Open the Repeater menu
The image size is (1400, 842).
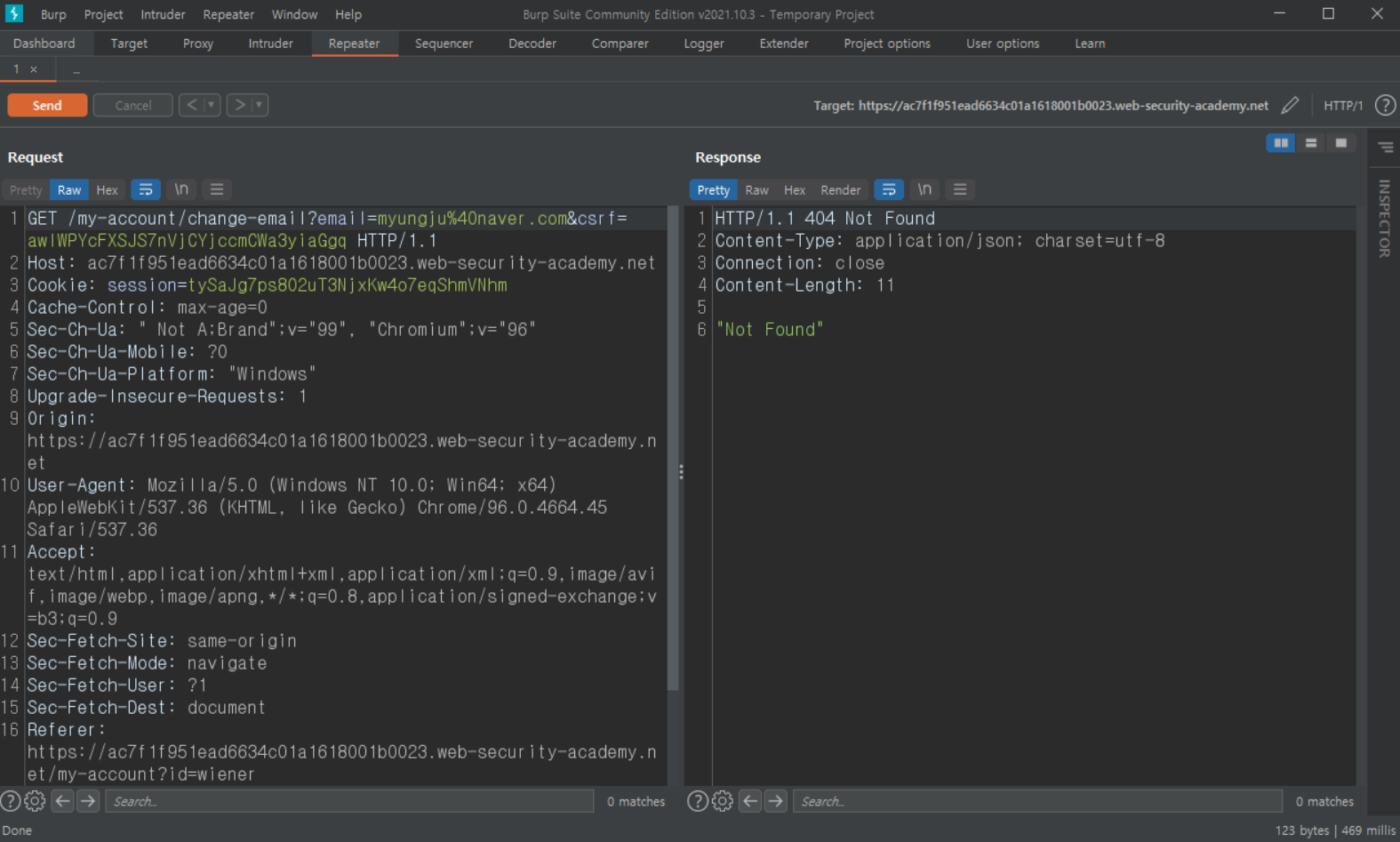click(x=228, y=14)
